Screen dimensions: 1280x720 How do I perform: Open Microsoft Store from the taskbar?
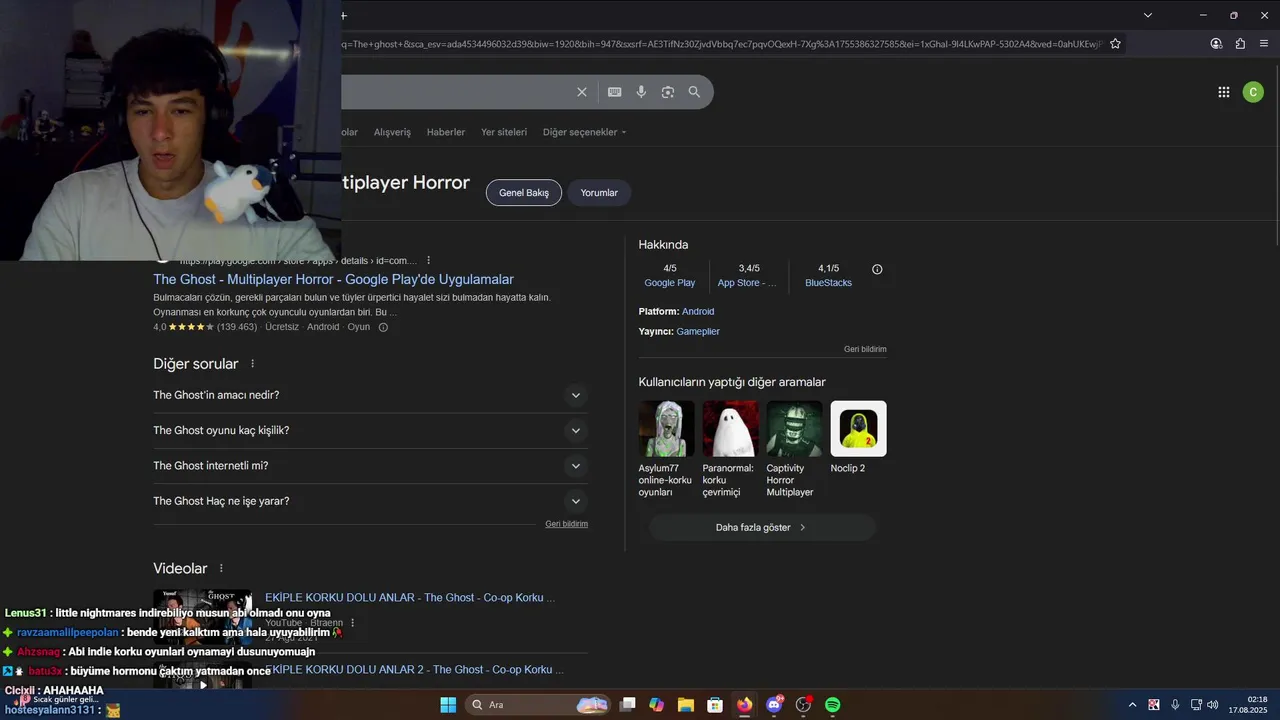coord(715,705)
